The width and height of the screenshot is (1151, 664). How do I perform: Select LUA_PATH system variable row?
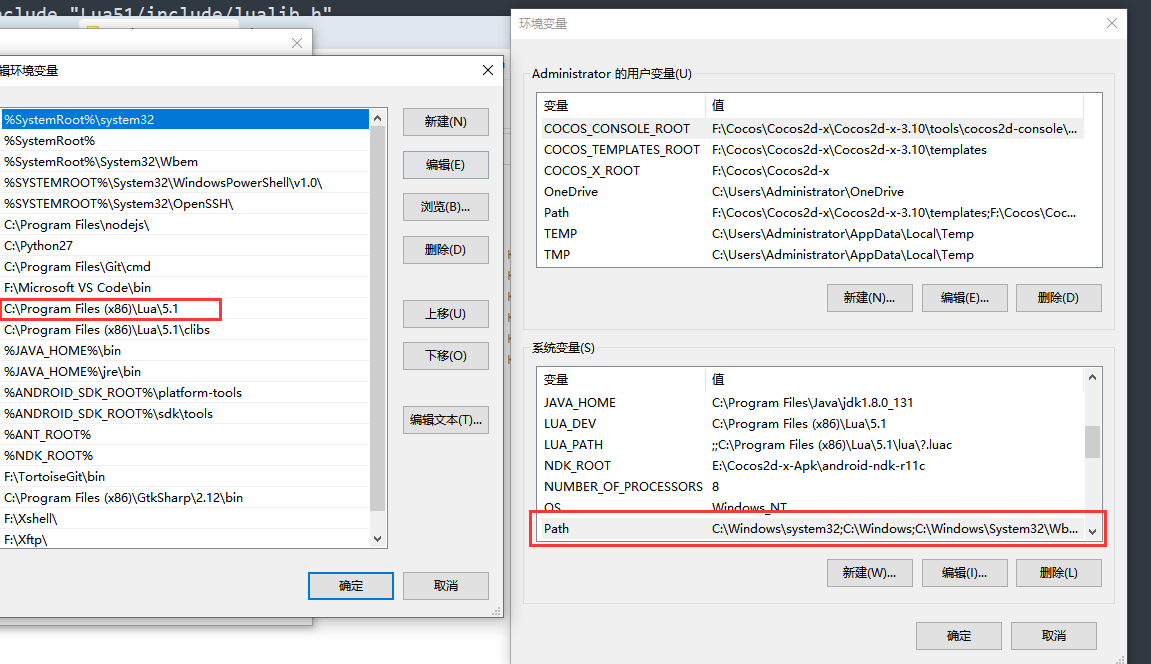click(811, 445)
